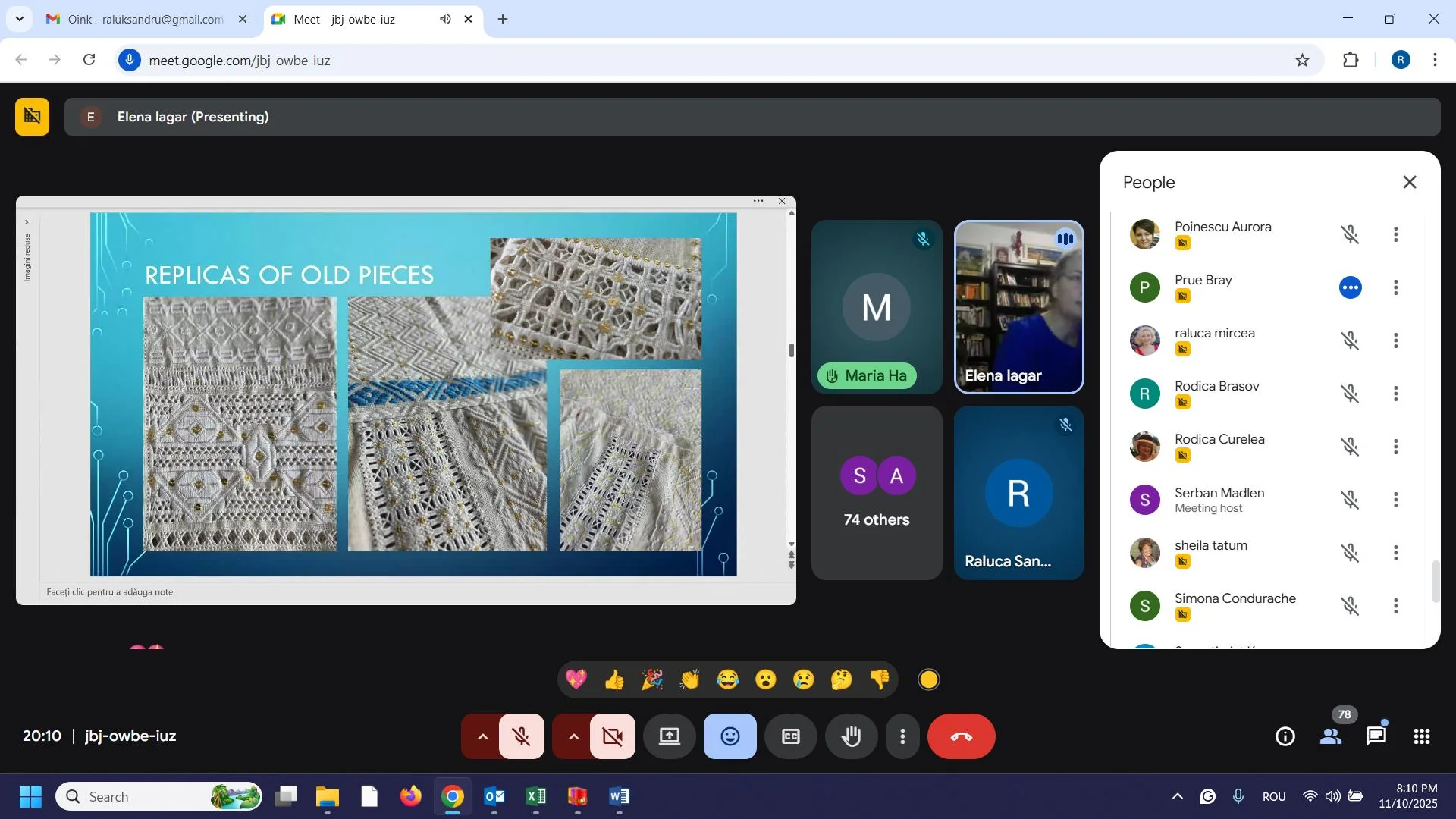This screenshot has height=819, width=1456.
Task: Click the raise hand icon
Action: pos(851,736)
